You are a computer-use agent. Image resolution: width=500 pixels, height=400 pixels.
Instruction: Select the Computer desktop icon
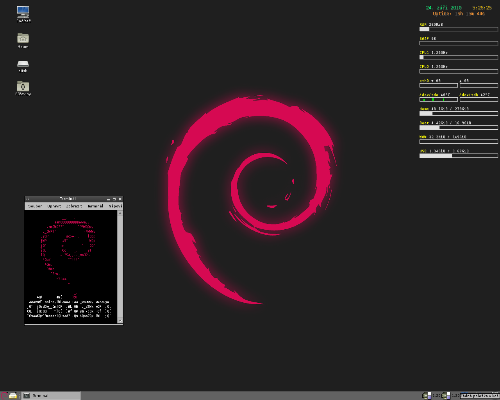coord(23,12)
